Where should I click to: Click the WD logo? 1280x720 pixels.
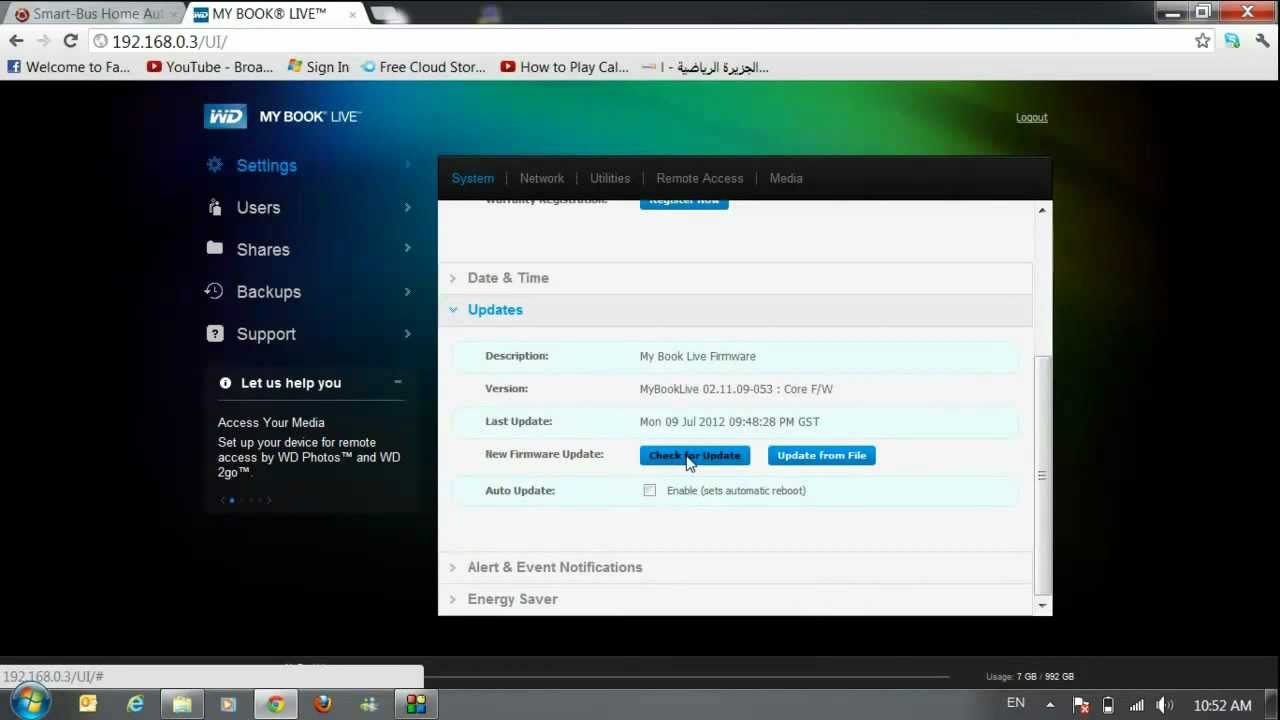(x=225, y=116)
